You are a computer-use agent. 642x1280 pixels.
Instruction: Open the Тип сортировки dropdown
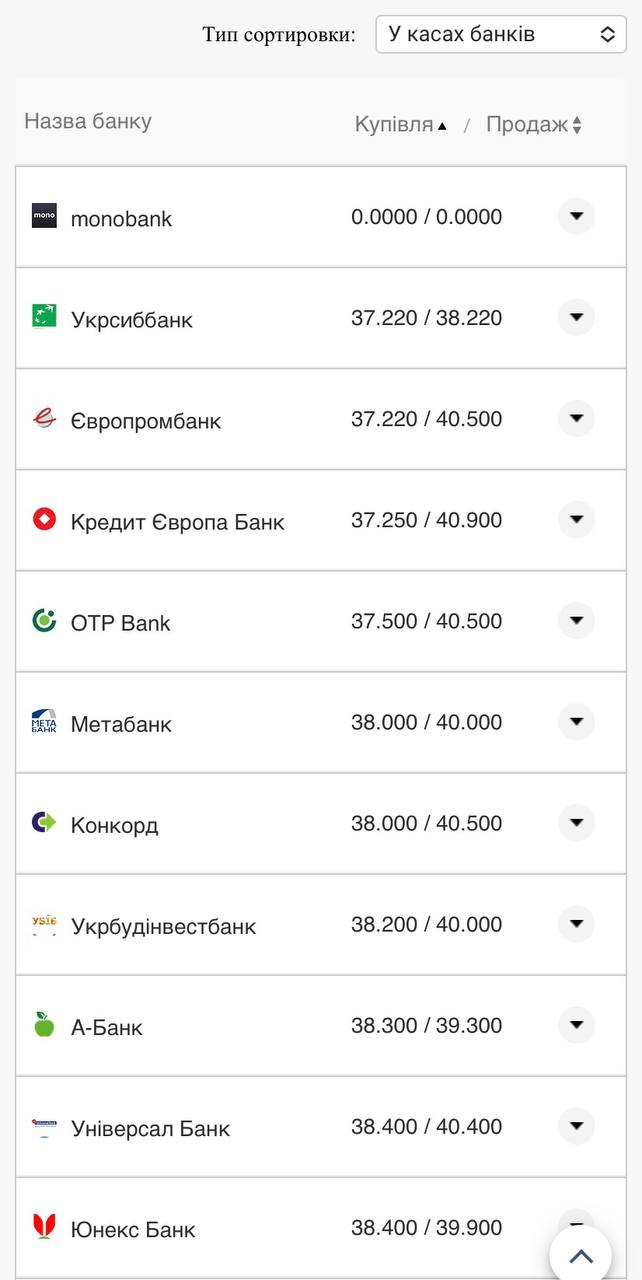[500, 33]
